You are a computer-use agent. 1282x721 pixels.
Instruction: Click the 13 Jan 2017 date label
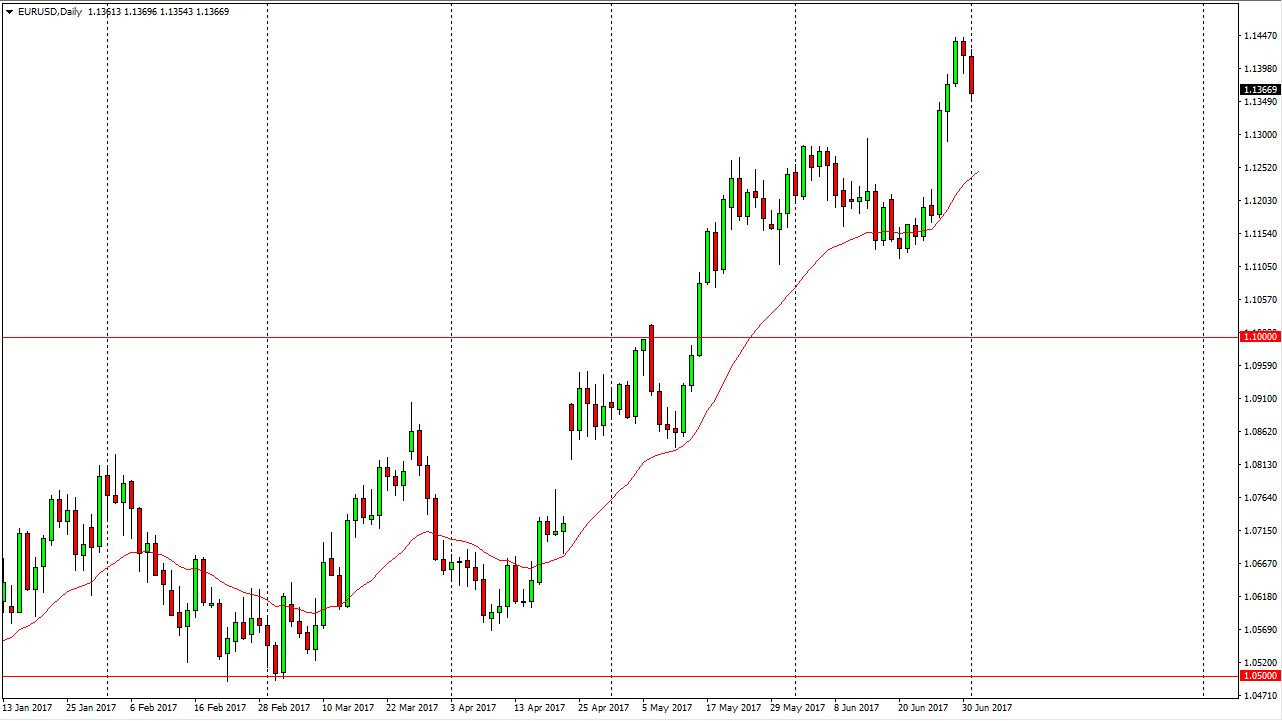click(x=28, y=708)
